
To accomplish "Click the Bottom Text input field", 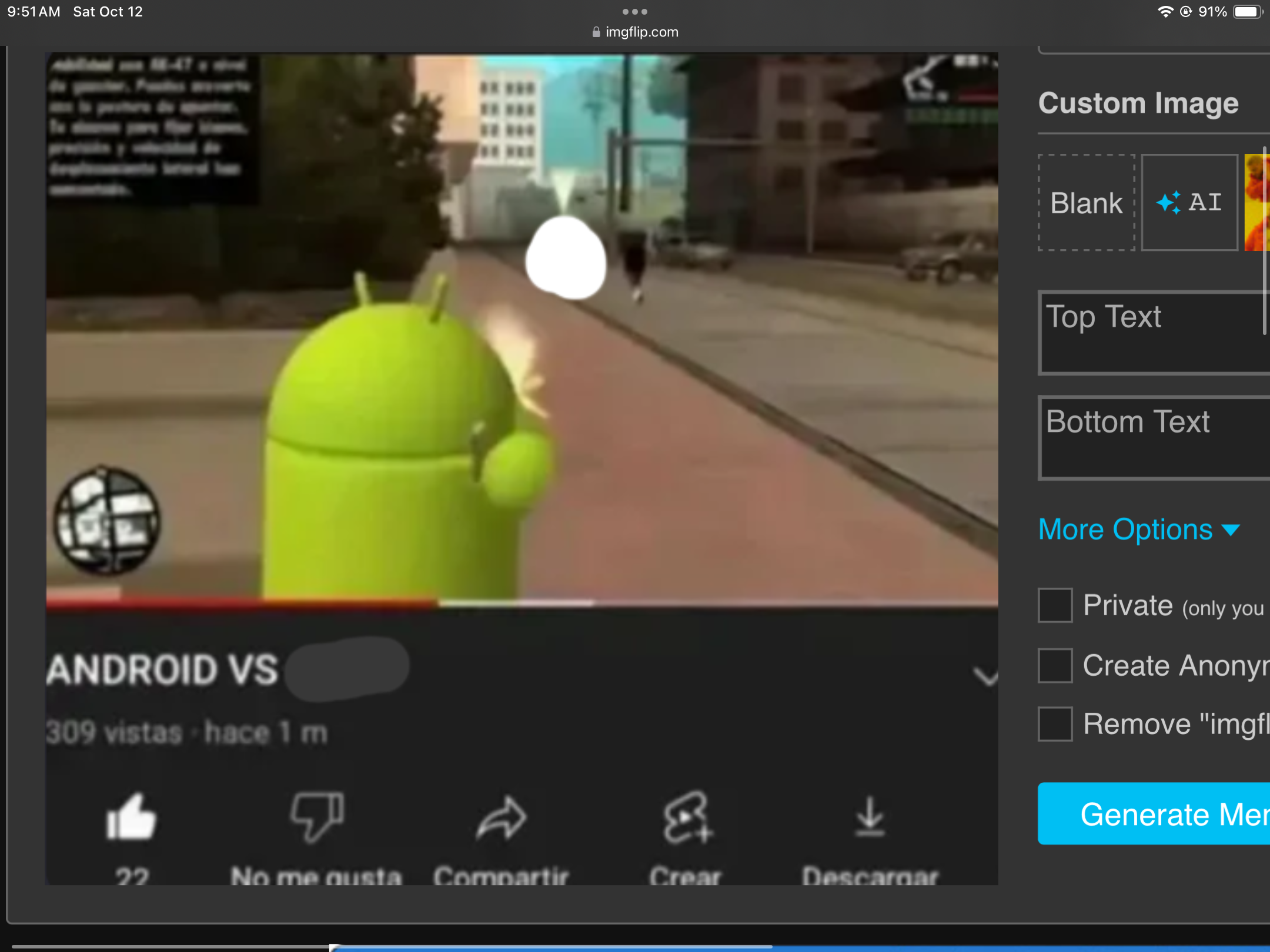I will (x=1153, y=436).
